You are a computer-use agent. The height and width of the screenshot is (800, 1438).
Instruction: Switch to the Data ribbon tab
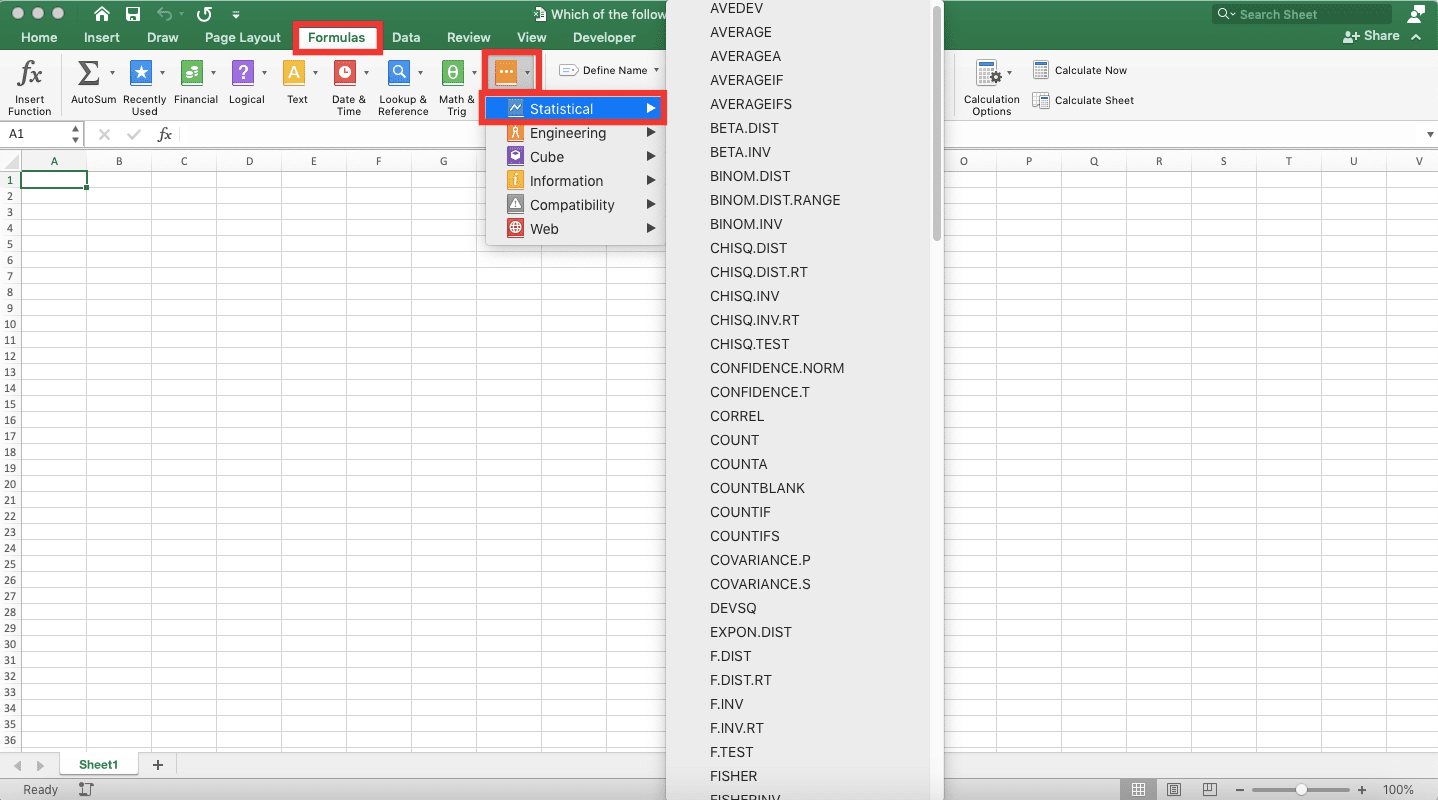(406, 37)
